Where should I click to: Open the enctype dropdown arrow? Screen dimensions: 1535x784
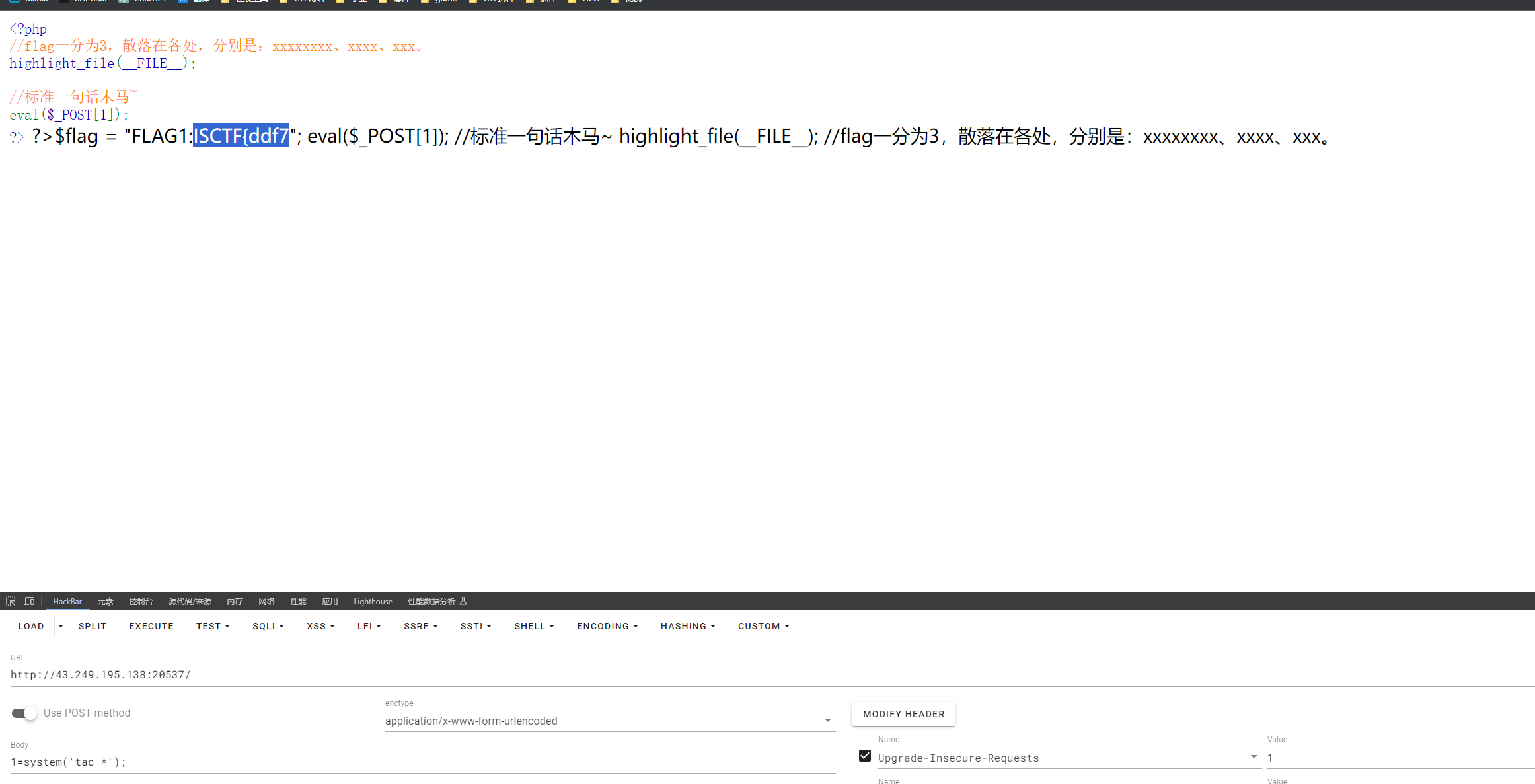(827, 721)
